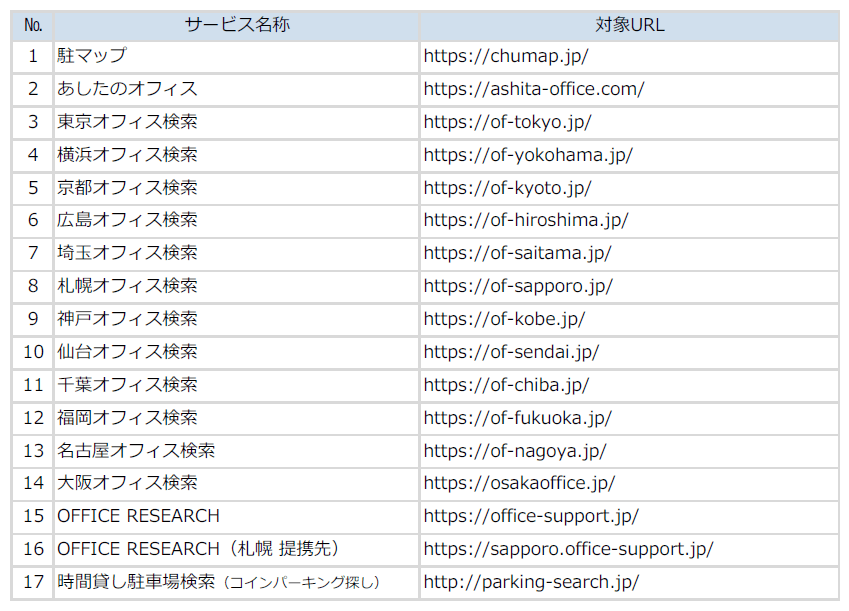
Task: Click the https://of-nagoya.jp/ URL
Action: coord(515,451)
